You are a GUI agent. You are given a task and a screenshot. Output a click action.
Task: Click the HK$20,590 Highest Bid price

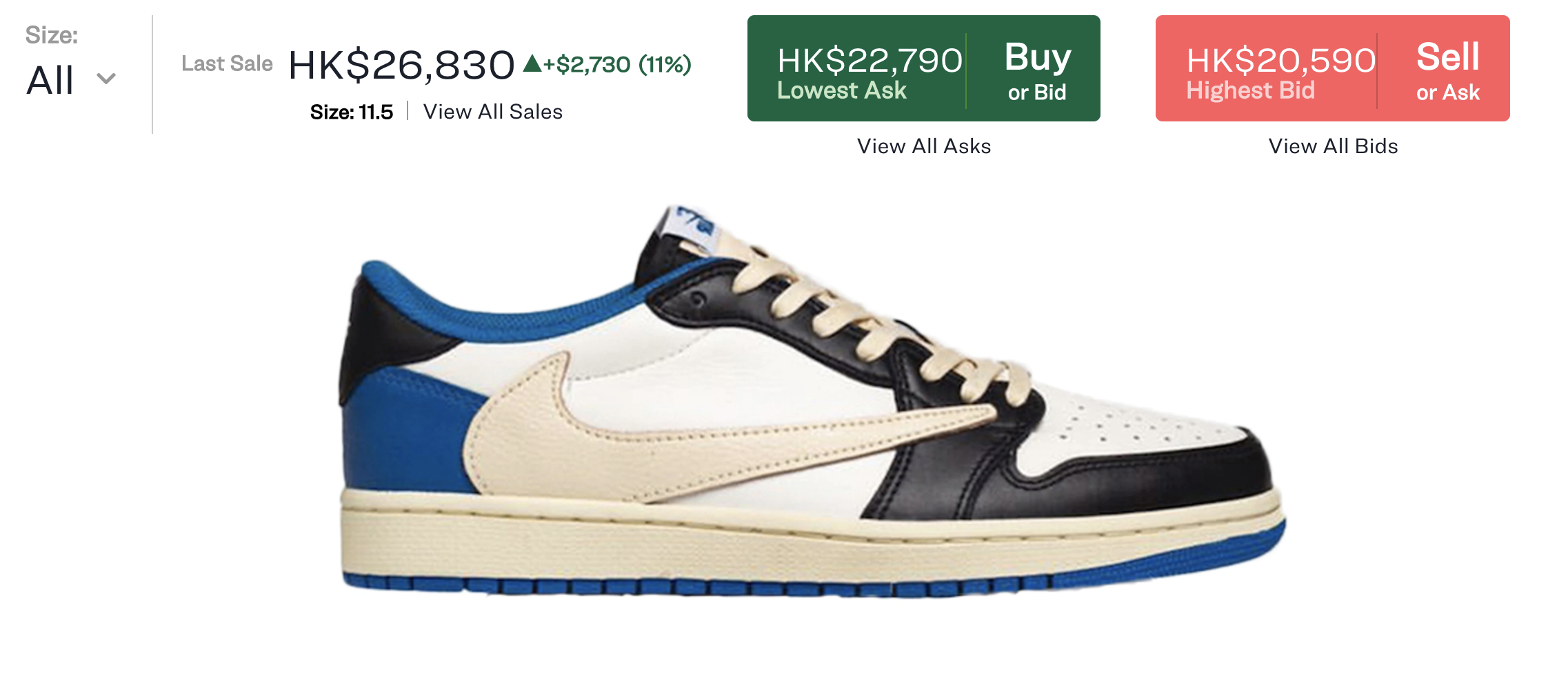coord(1281,60)
